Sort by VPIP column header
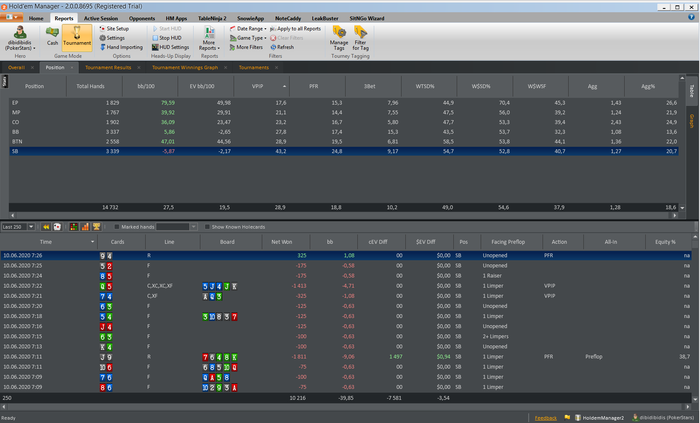Screen dimensions: 700x423 point(262,86)
